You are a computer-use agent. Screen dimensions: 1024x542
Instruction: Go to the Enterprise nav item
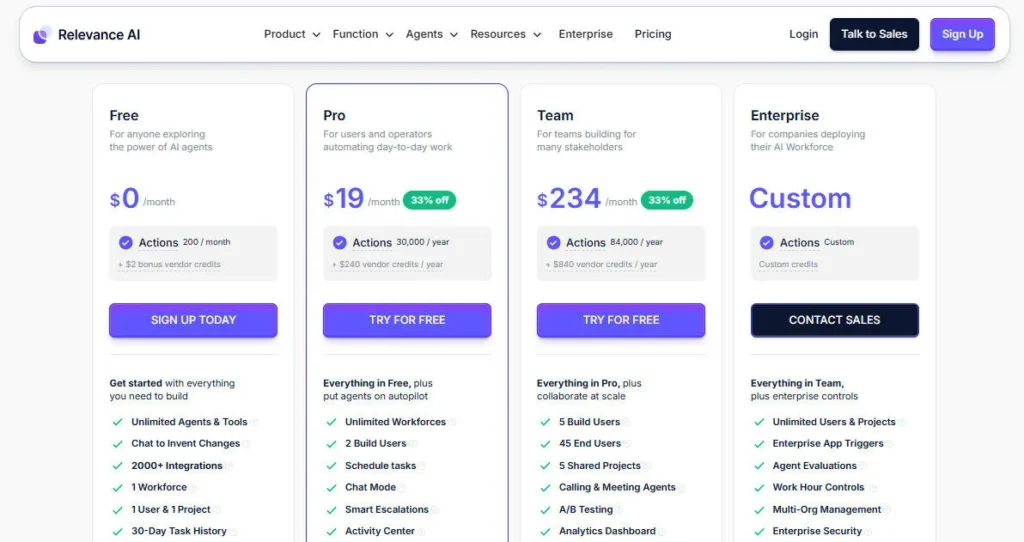[586, 34]
